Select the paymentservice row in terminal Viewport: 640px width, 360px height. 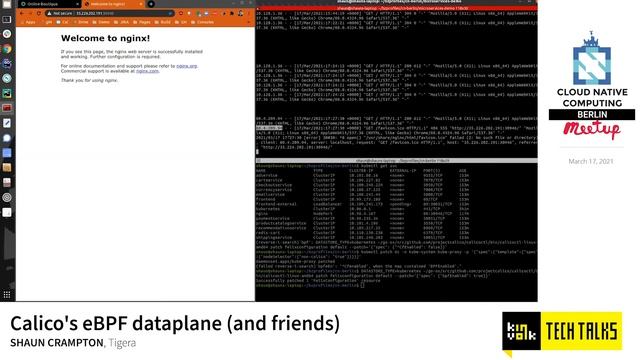click(x=362, y=218)
